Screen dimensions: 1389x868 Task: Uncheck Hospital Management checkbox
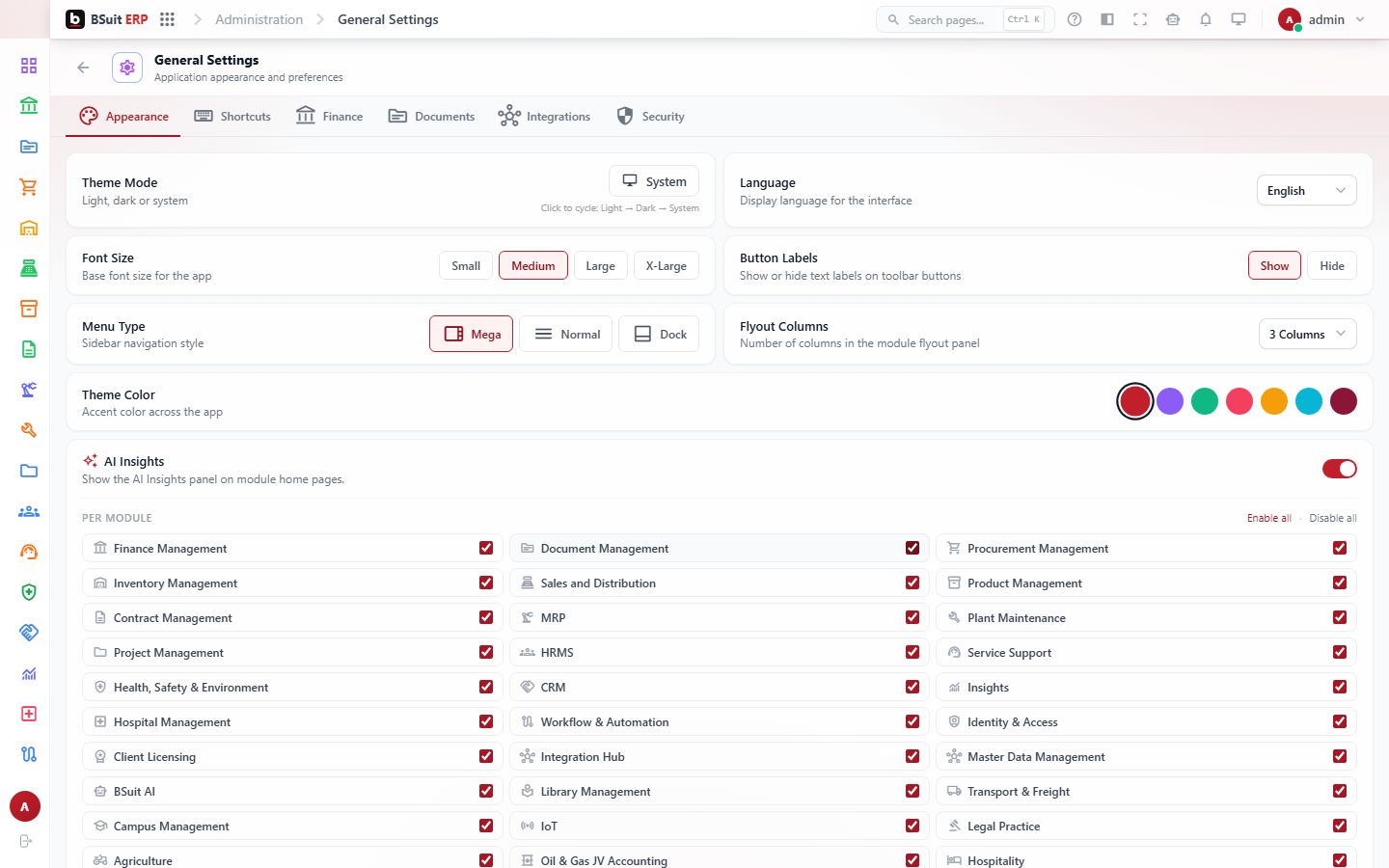(486, 721)
